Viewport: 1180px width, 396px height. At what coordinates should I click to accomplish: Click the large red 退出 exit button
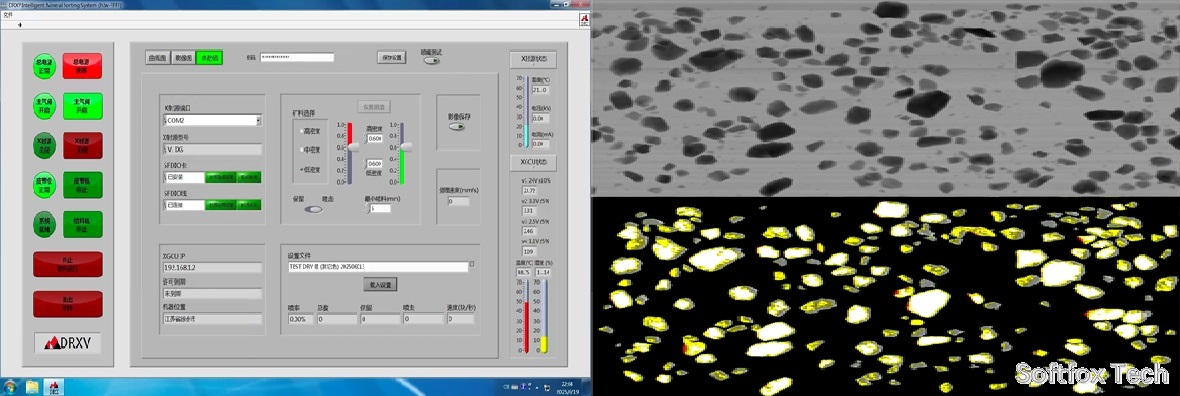point(68,303)
